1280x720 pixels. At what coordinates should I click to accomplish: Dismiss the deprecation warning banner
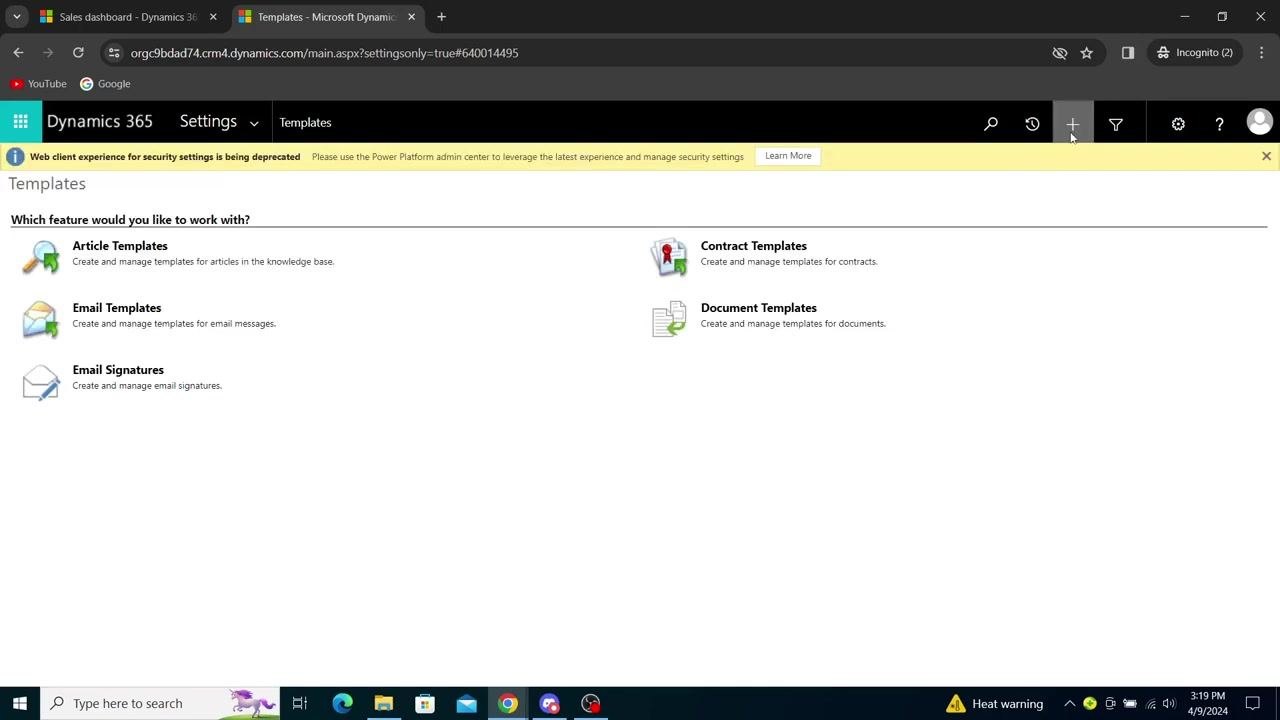pyautogui.click(x=1266, y=156)
